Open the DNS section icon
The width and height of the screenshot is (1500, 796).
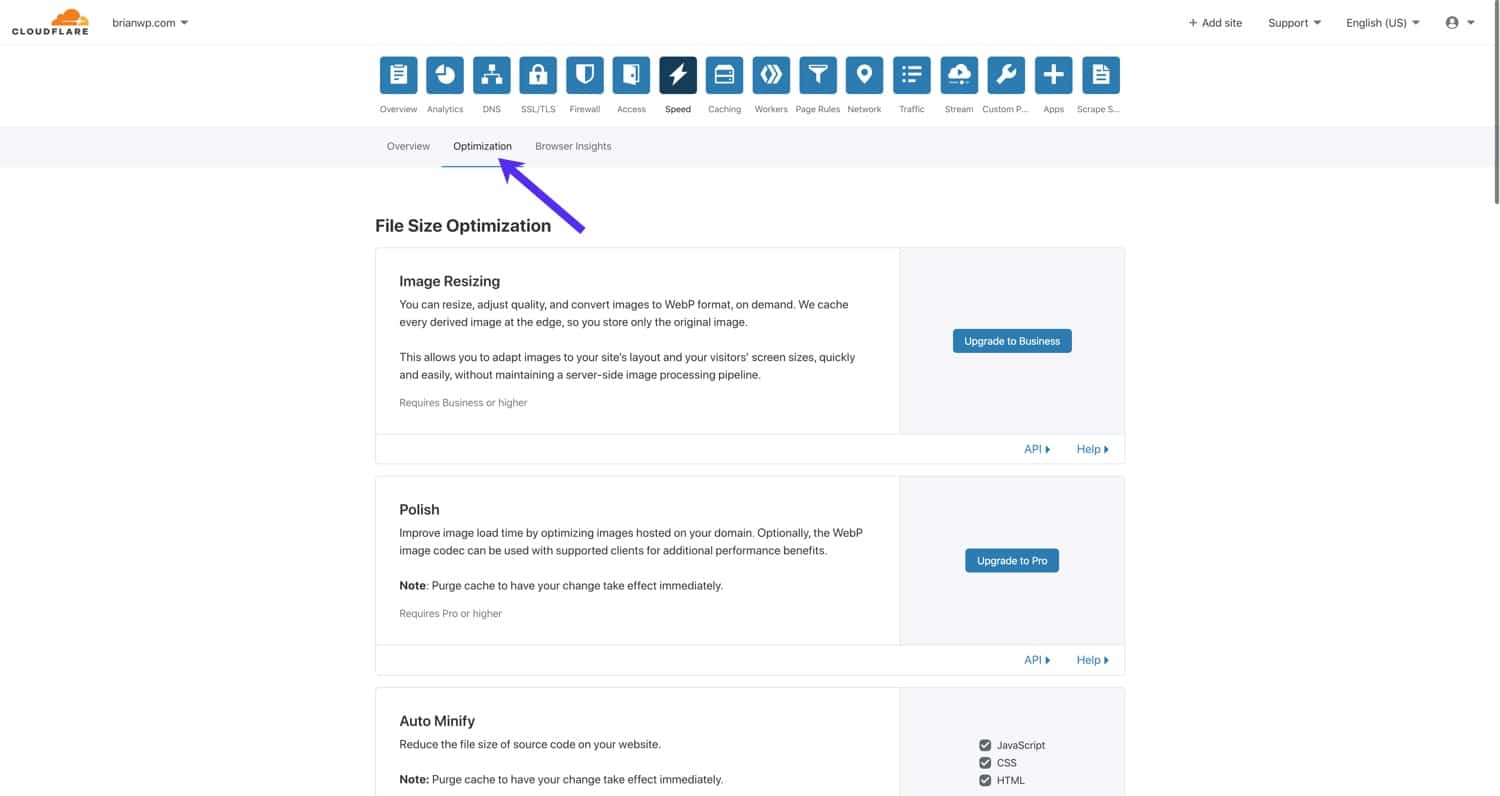point(491,75)
